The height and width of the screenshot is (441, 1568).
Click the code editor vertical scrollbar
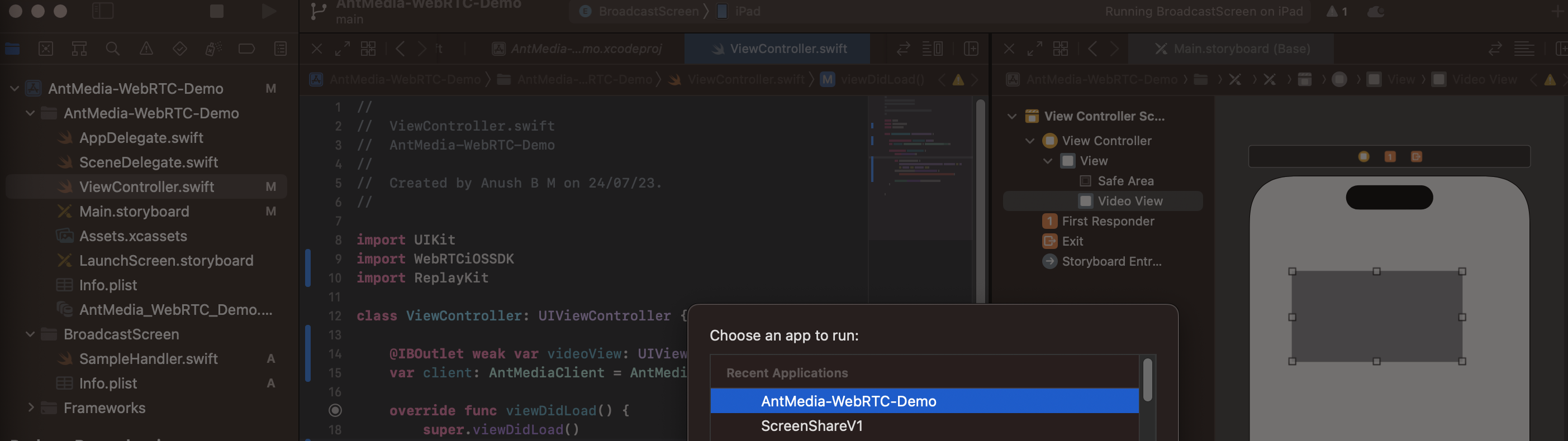click(980, 201)
